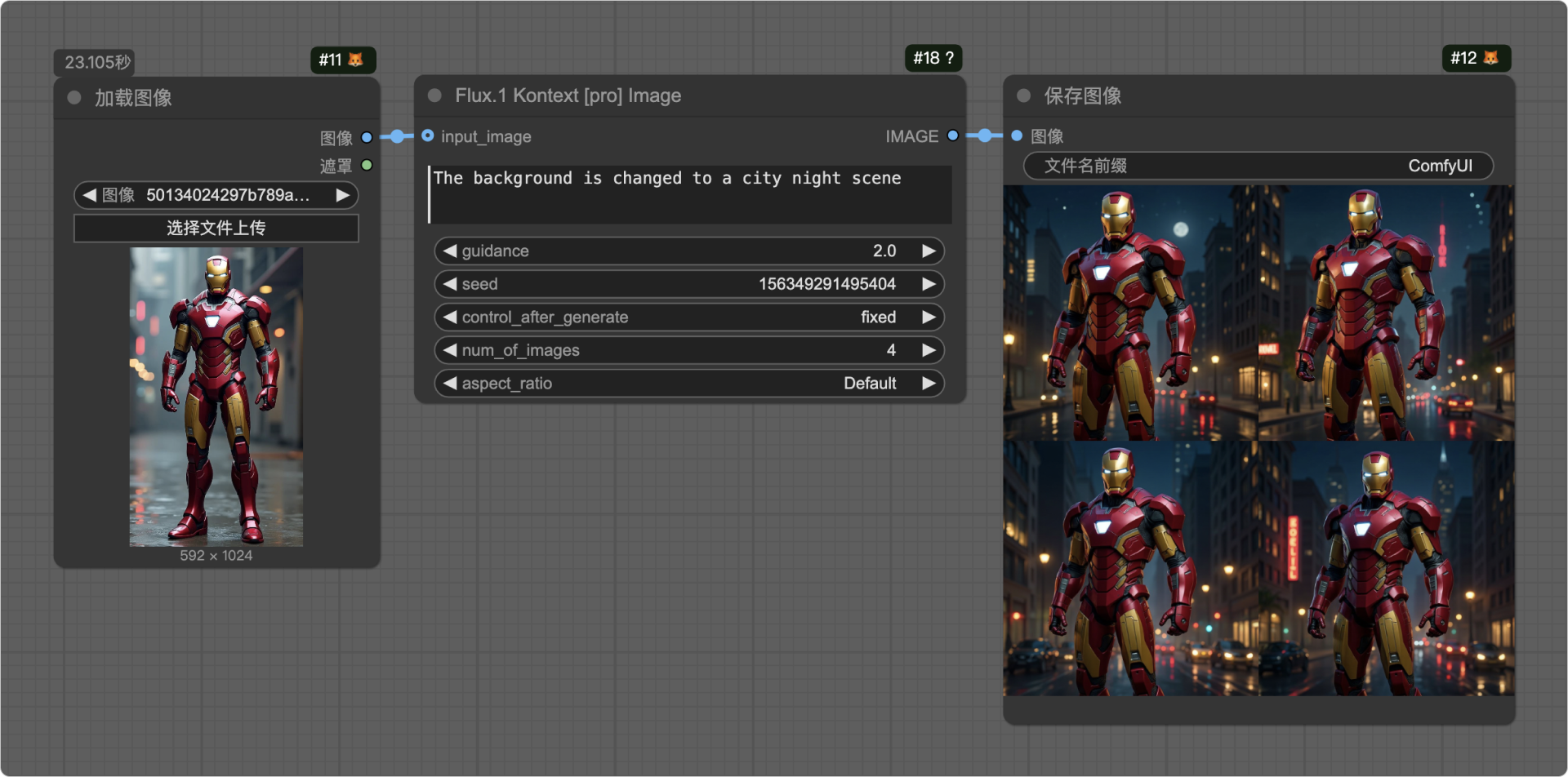Open the top-right generated image
Viewport: 1568px width, 777px height.
coord(1387,313)
